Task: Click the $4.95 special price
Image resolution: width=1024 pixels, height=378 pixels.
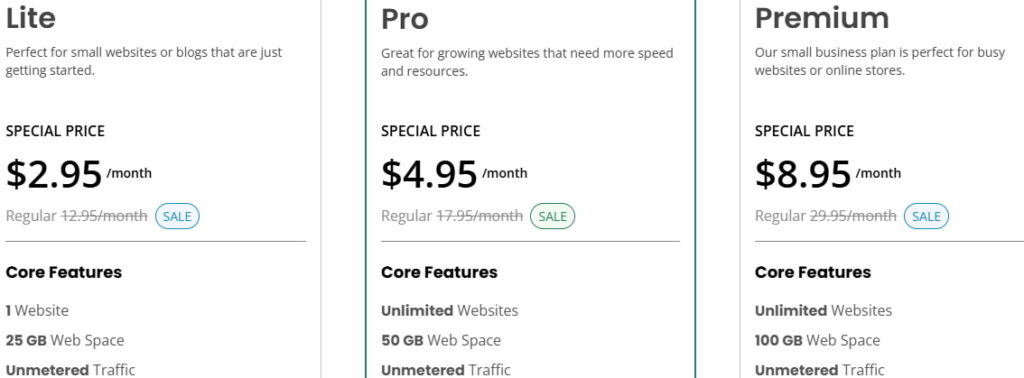Action: click(429, 174)
